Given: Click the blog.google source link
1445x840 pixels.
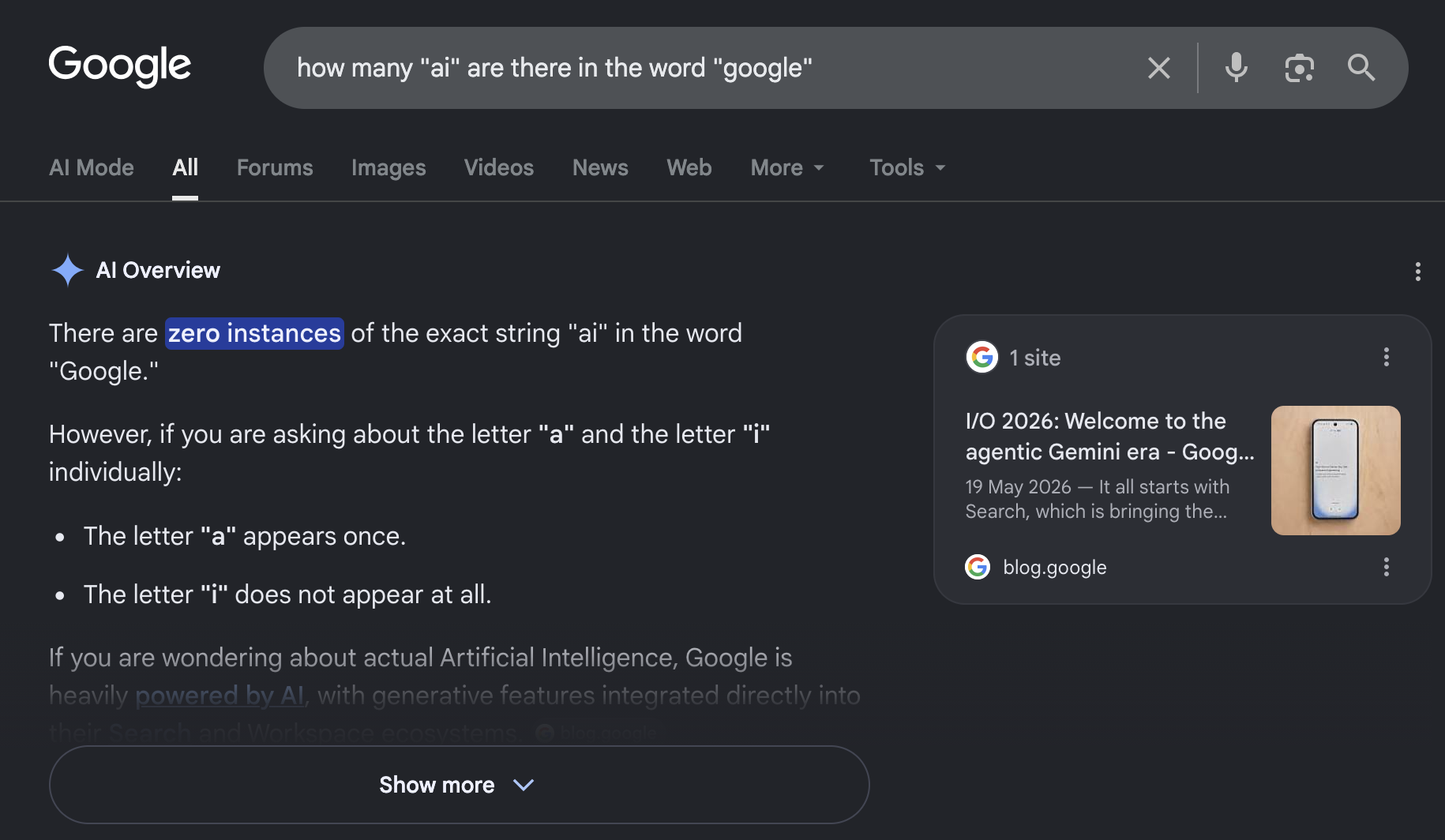Looking at the screenshot, I should 1055,567.
